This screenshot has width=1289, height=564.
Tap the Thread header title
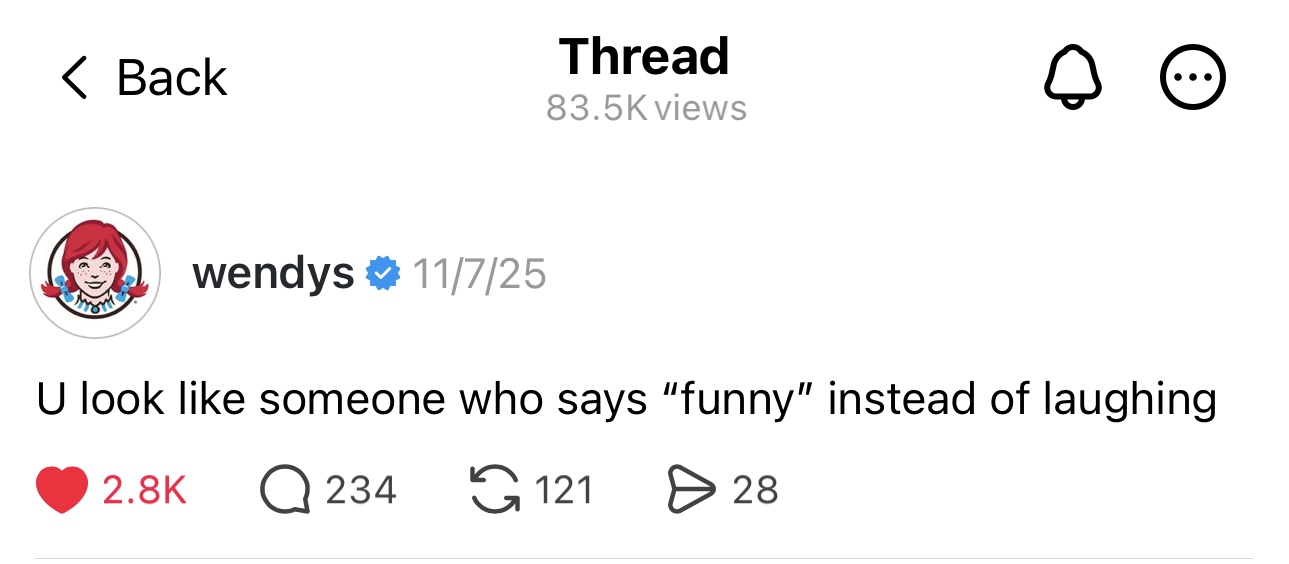click(644, 56)
